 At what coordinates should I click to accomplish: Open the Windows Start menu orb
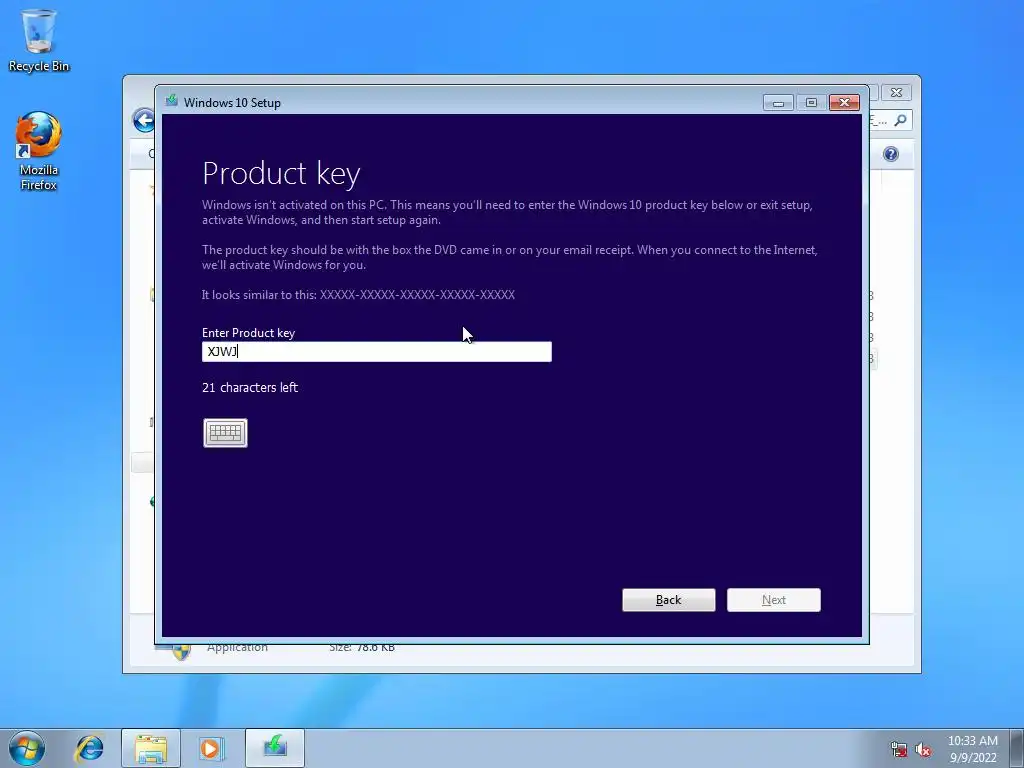[x=27, y=748]
